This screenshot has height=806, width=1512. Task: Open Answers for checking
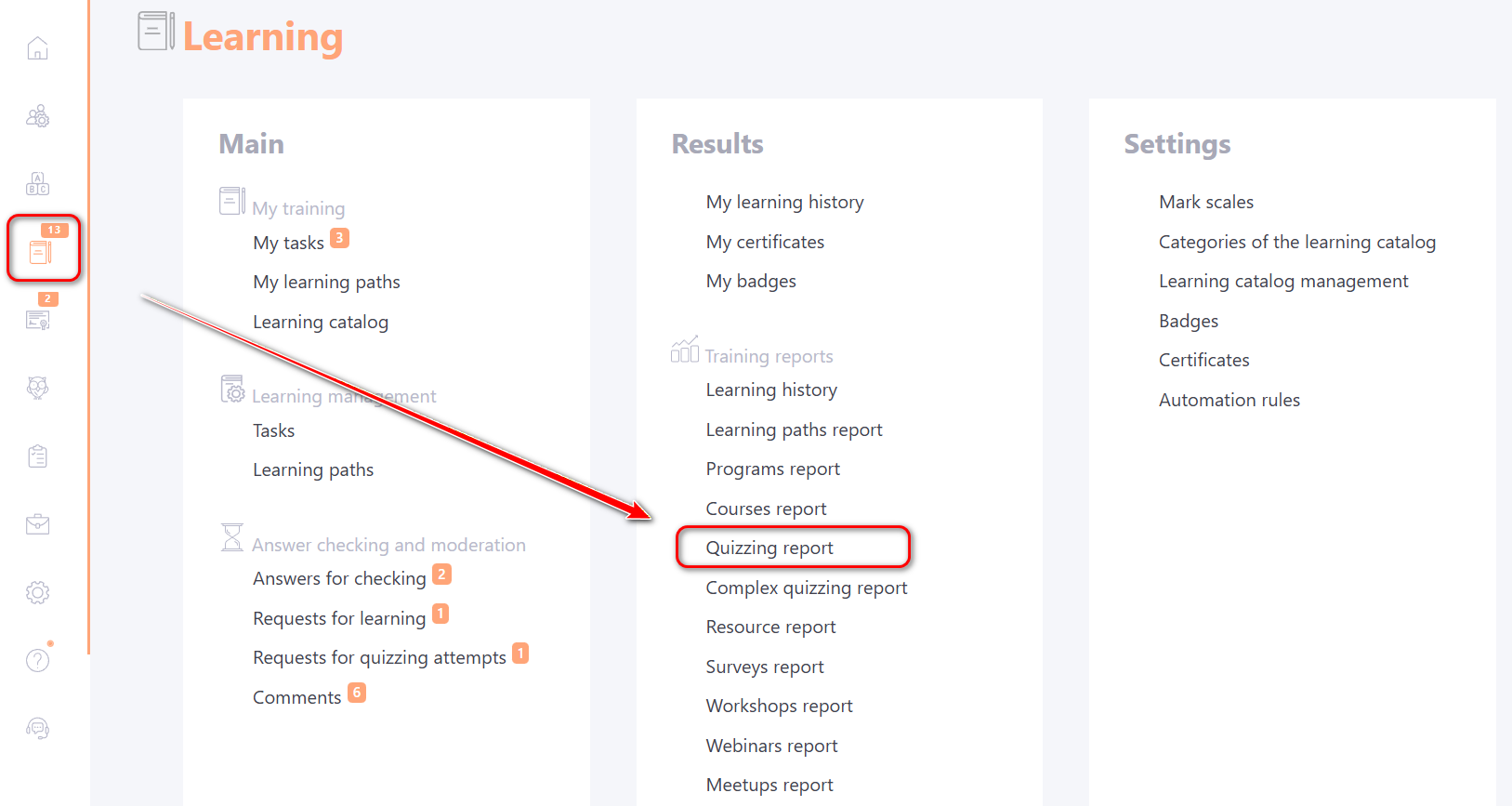[339, 578]
